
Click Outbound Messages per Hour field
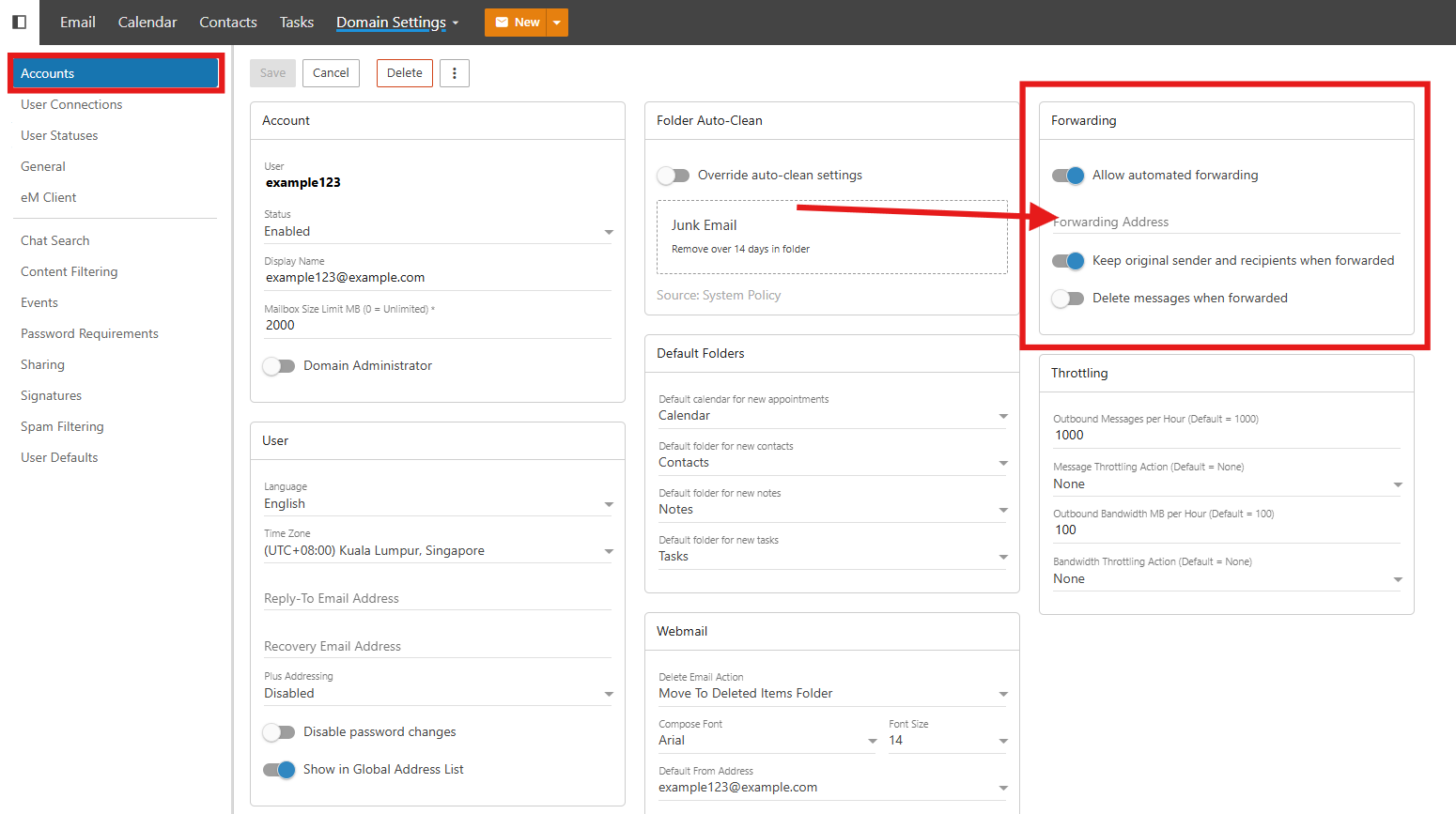(x=1227, y=436)
